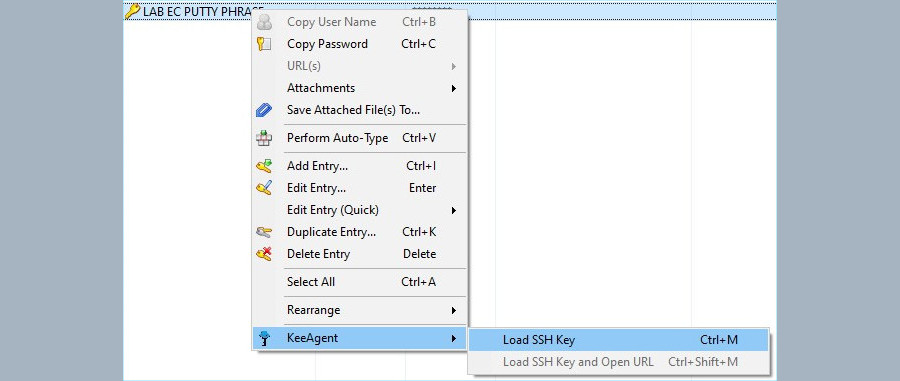Click the Edit Entry pencil key icon
The image size is (900, 381).
point(264,188)
